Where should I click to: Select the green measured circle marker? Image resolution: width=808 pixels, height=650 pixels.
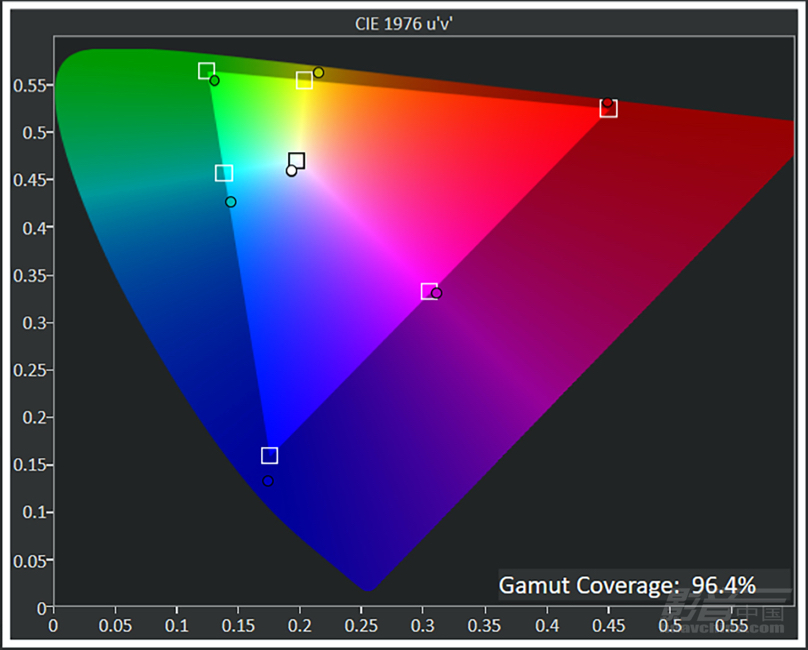[x=214, y=80]
